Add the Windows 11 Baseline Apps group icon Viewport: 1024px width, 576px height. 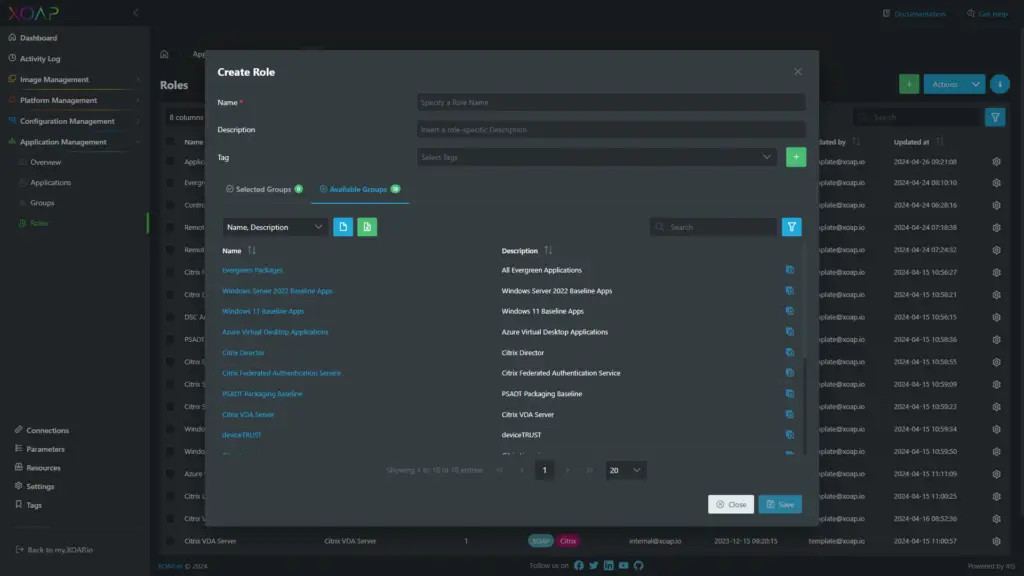coord(790,311)
